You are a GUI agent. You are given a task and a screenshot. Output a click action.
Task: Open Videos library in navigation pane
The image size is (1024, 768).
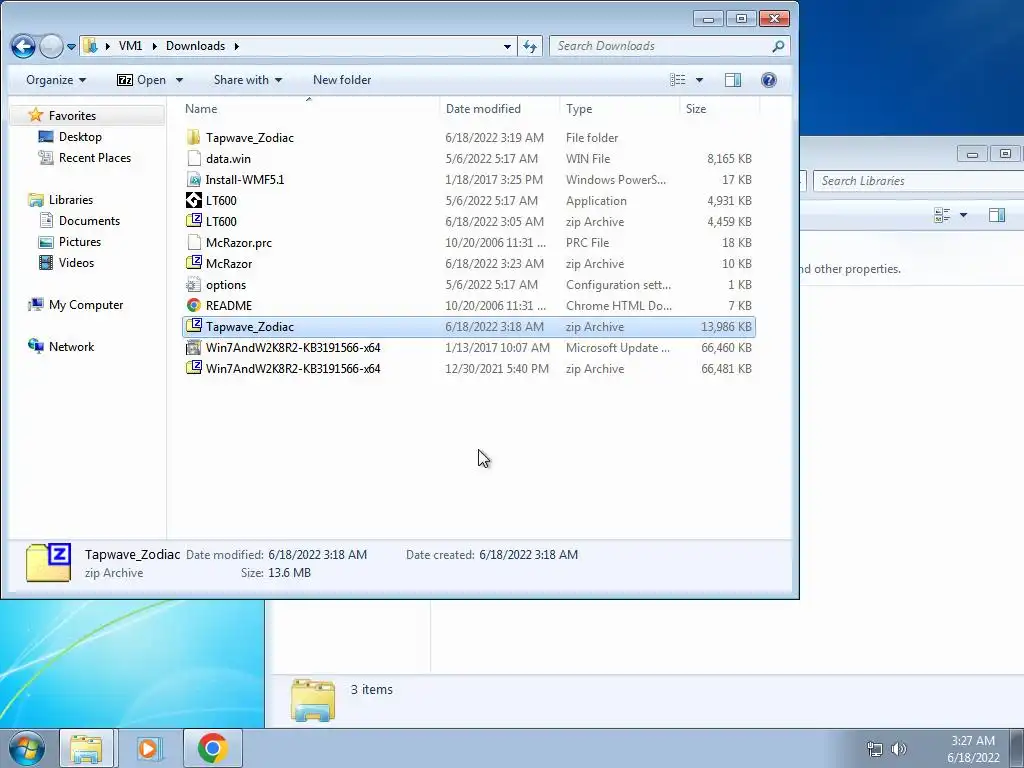click(x=76, y=263)
